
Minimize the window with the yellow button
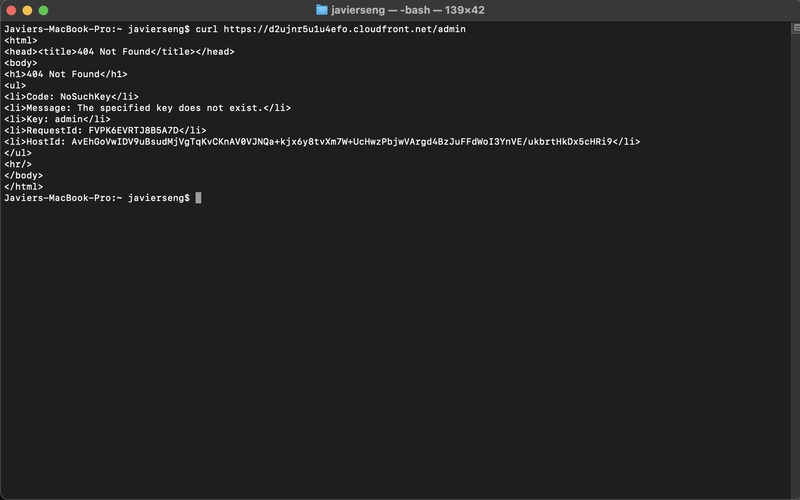[x=28, y=10]
